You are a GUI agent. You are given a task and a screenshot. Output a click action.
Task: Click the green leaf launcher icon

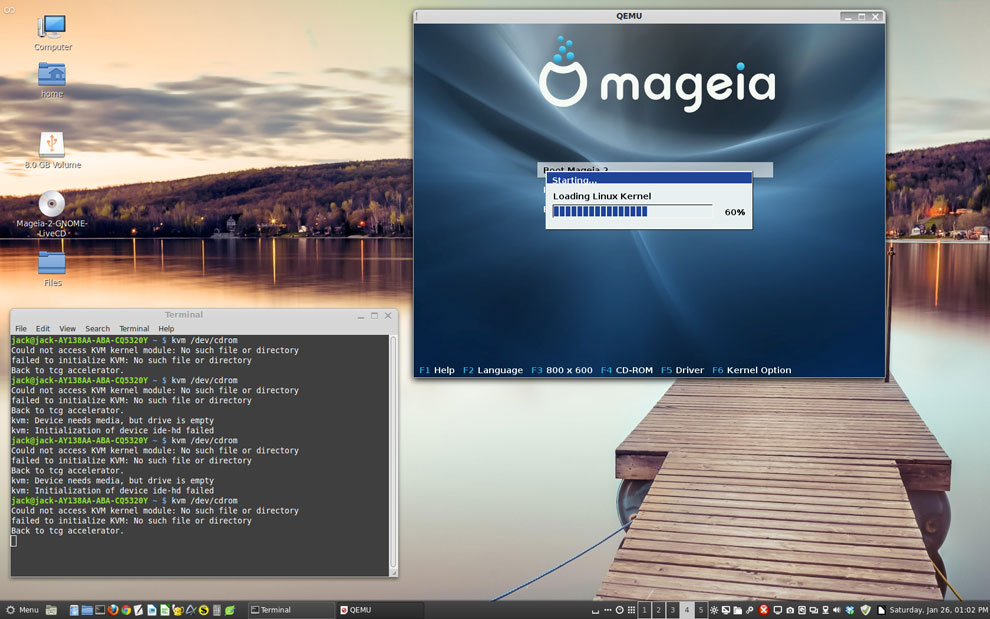pos(230,610)
